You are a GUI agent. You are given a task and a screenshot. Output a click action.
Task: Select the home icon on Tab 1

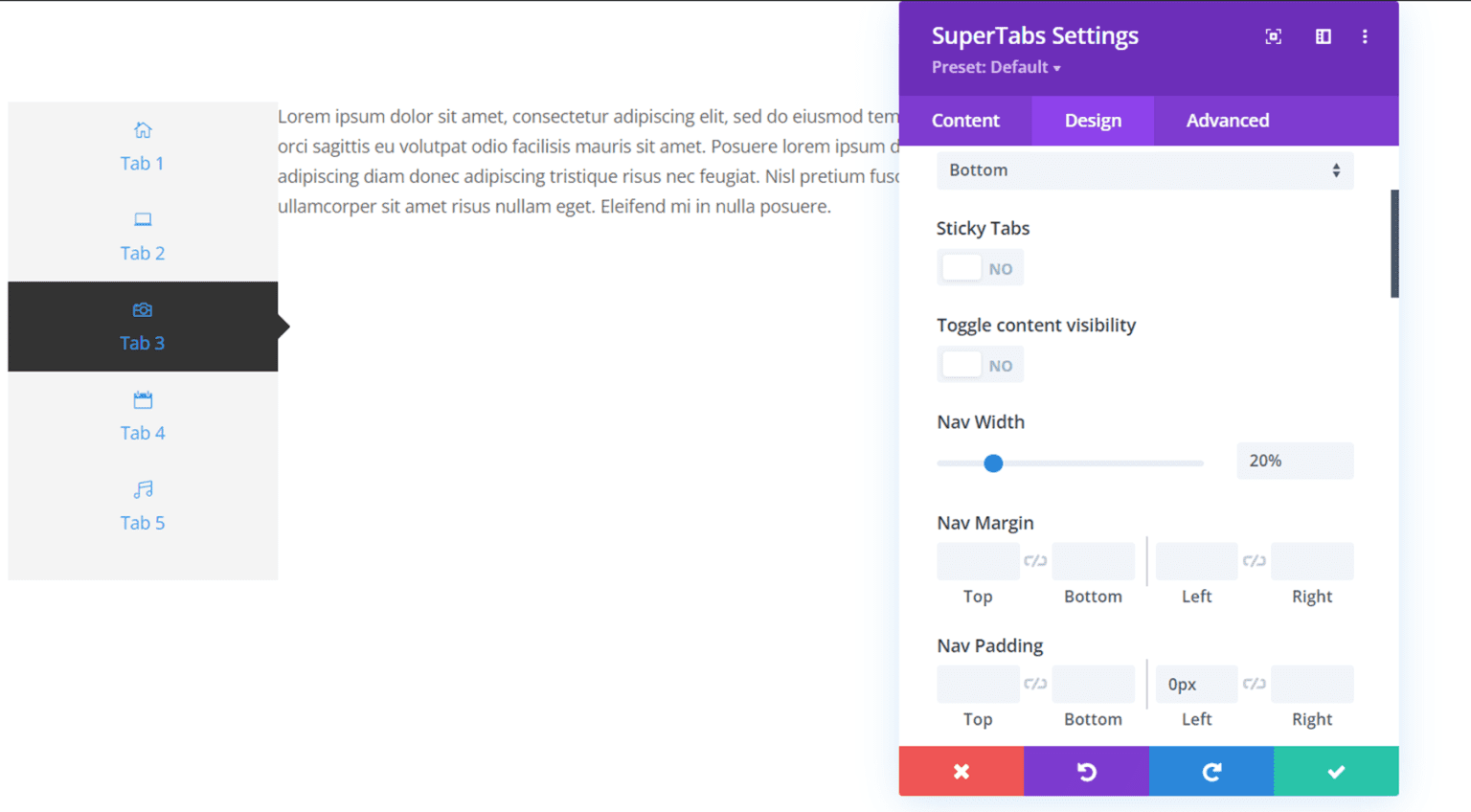[x=142, y=129]
